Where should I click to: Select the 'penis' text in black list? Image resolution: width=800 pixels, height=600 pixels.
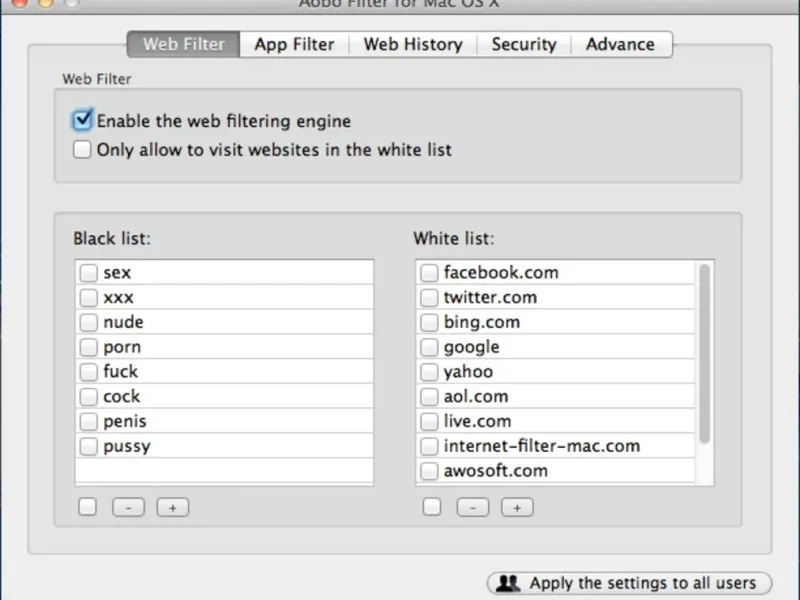coord(125,422)
